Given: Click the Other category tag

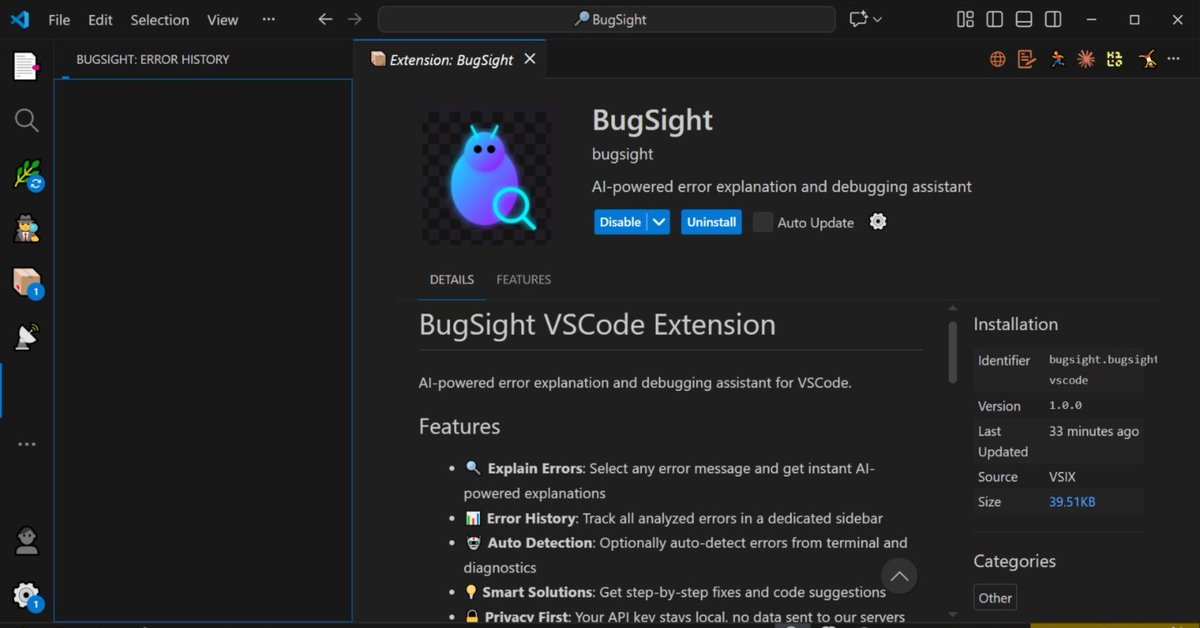Looking at the screenshot, I should point(995,598).
